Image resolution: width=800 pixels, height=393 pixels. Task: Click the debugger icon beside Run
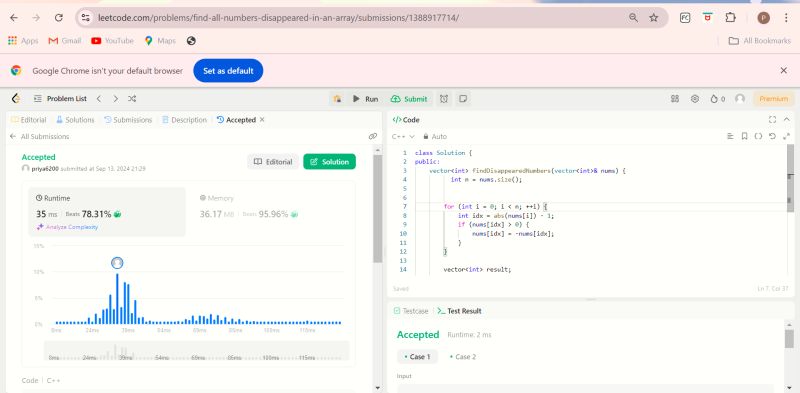[337, 99]
